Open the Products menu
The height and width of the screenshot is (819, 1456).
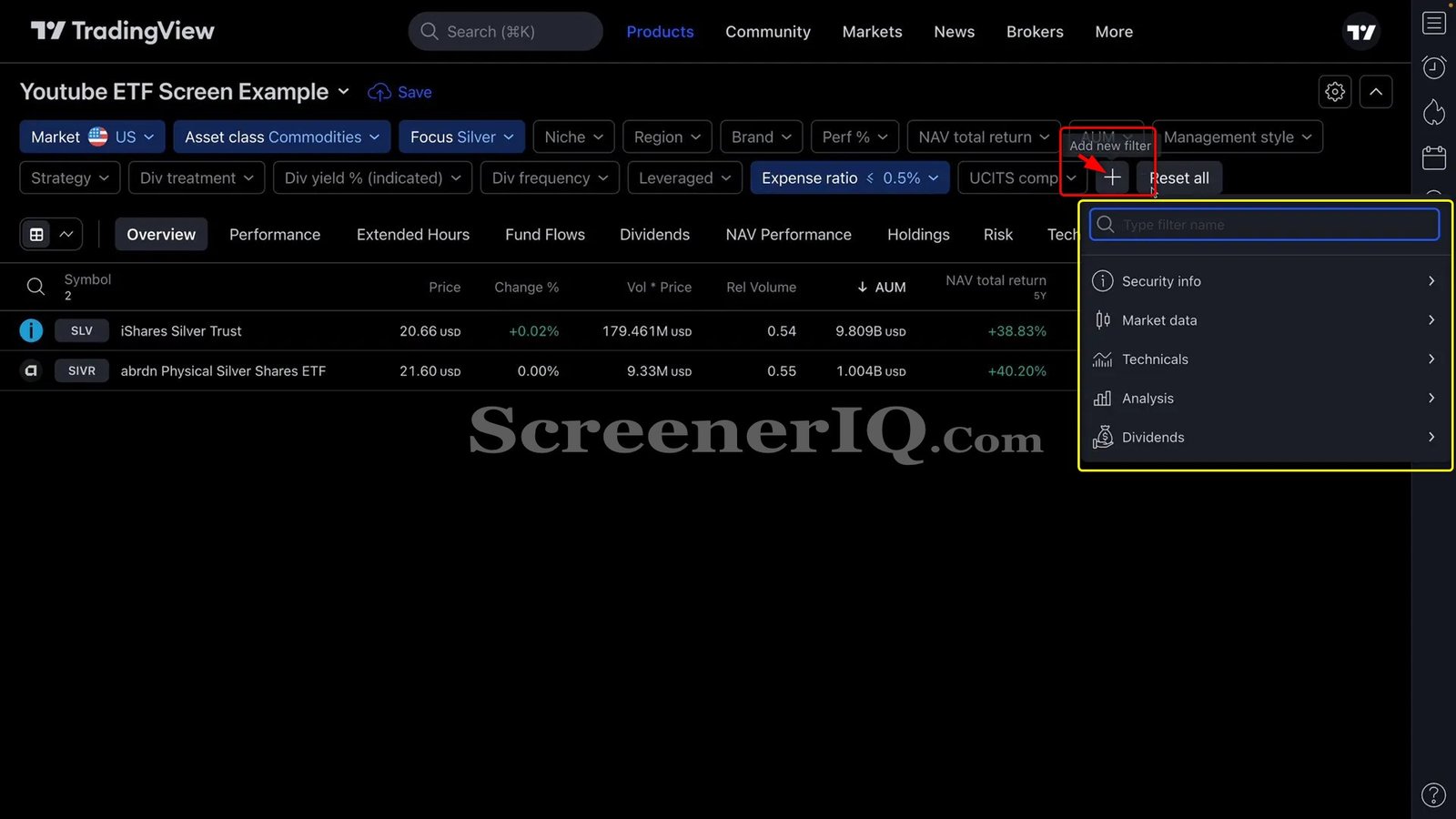660,32
